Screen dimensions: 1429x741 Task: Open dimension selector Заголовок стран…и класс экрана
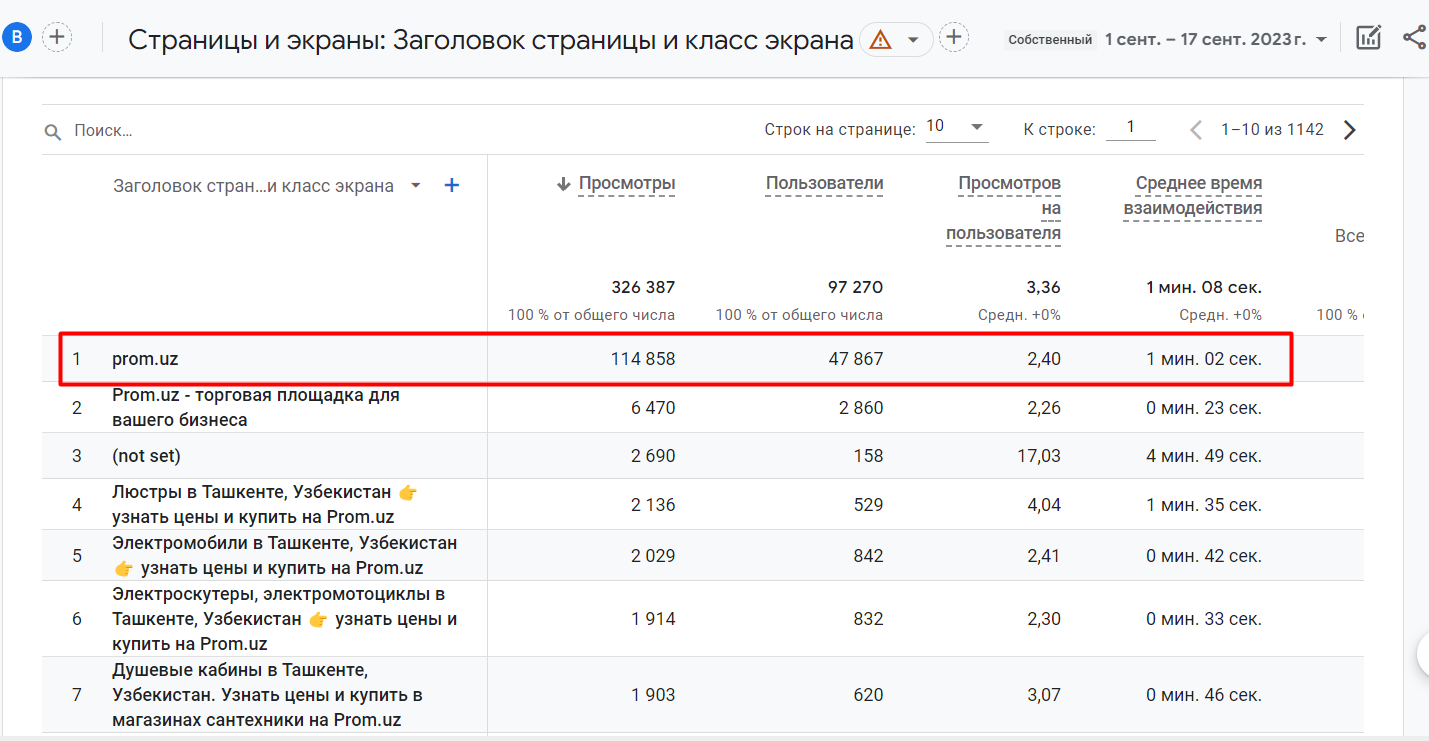(267, 186)
